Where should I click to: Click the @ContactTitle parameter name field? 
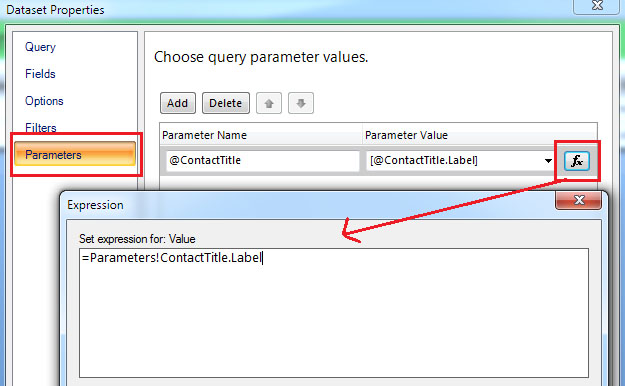263,160
